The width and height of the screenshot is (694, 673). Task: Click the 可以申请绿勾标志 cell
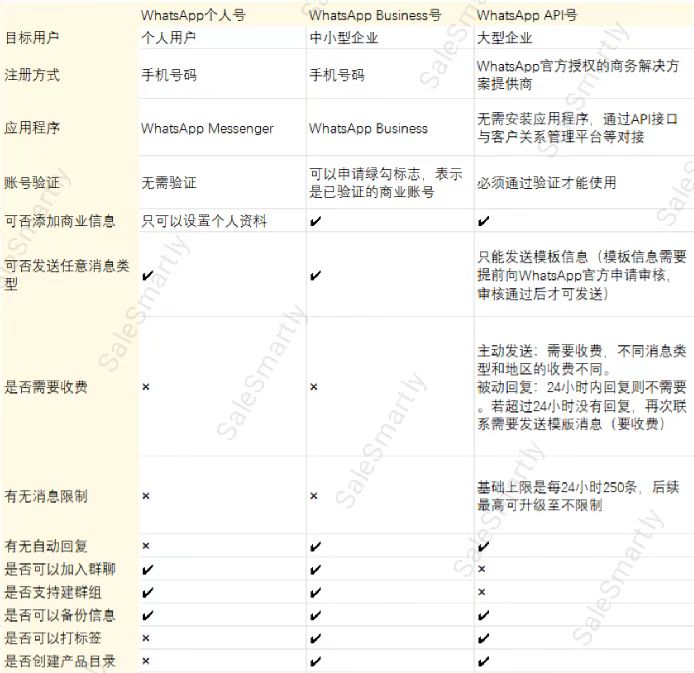pos(386,183)
